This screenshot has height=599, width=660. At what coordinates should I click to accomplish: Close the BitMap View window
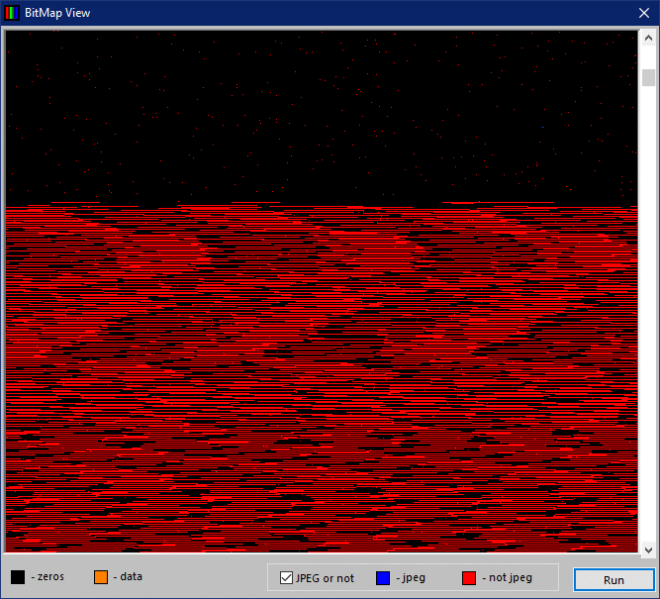pos(644,13)
